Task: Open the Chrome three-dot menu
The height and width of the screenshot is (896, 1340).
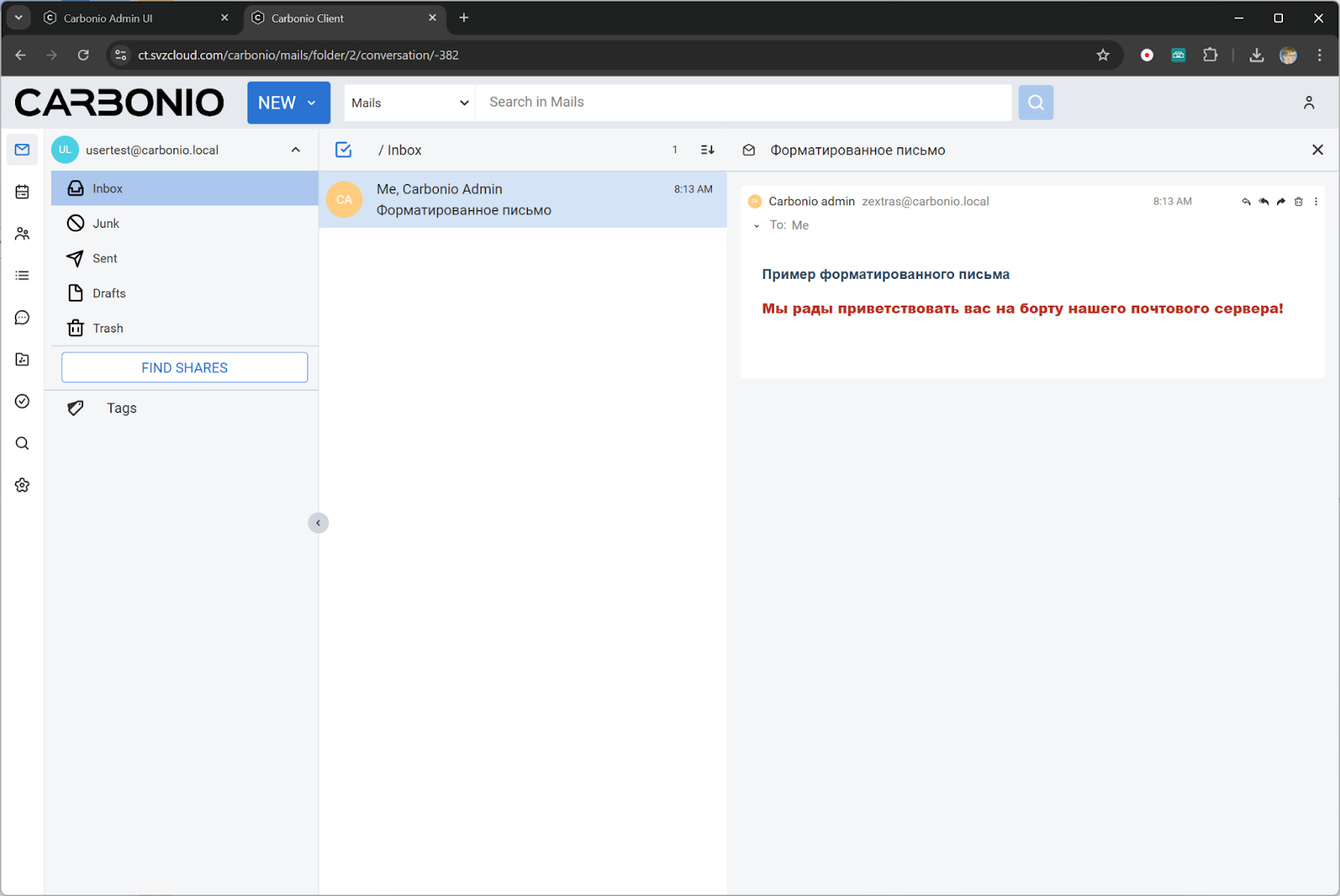Action: [1319, 55]
